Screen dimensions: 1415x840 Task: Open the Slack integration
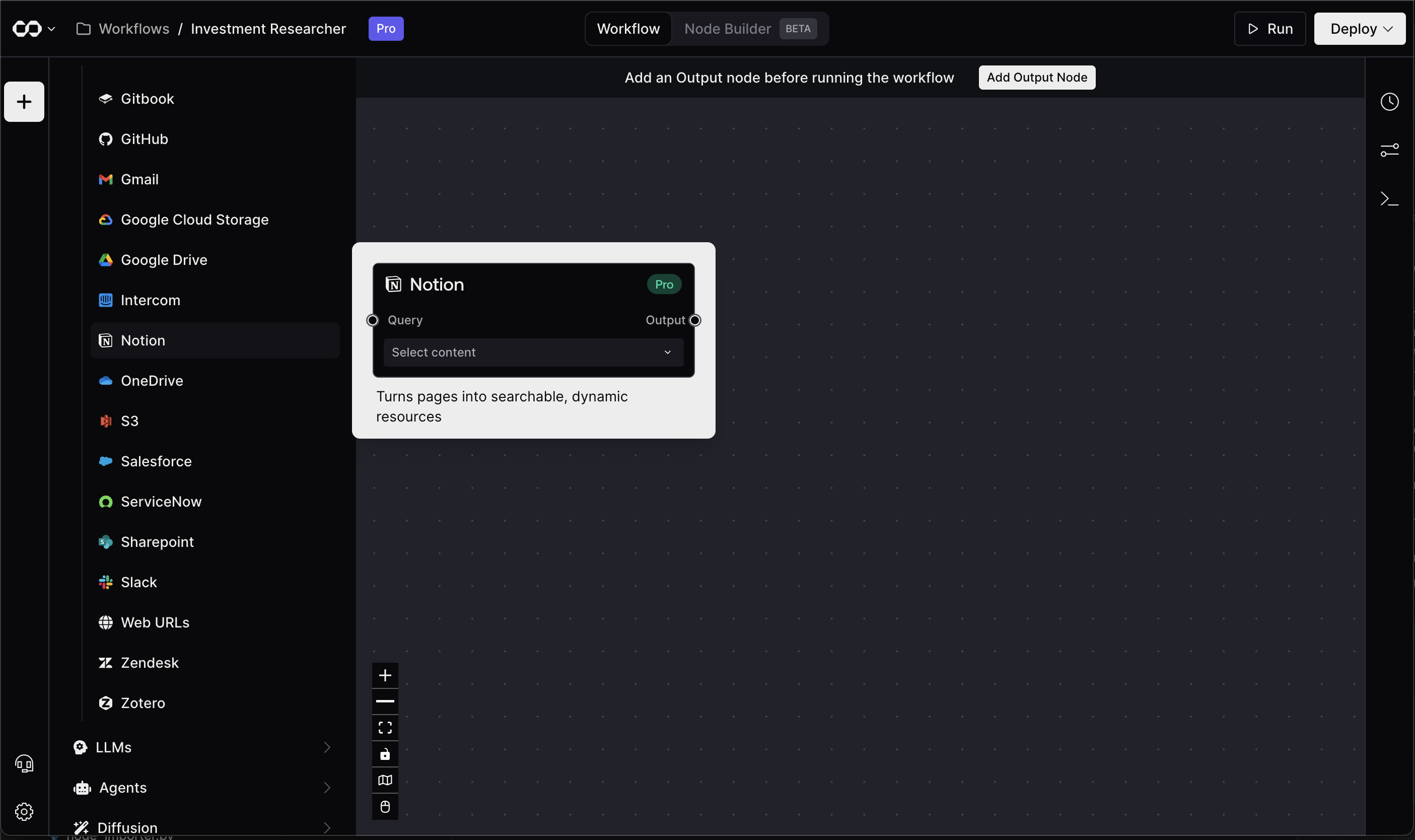(x=139, y=582)
